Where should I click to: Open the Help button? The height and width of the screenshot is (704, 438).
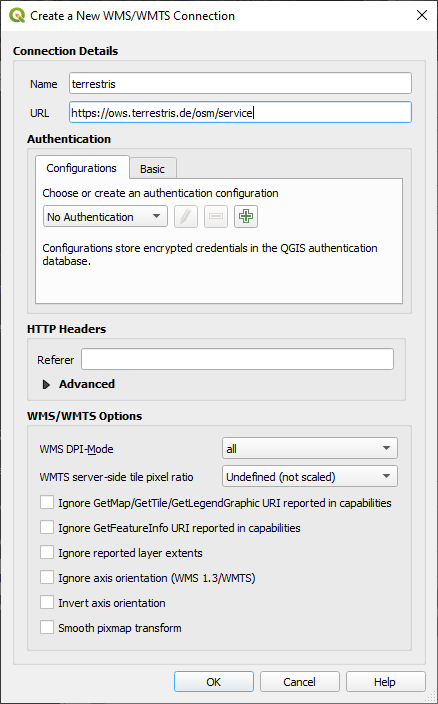point(385,682)
